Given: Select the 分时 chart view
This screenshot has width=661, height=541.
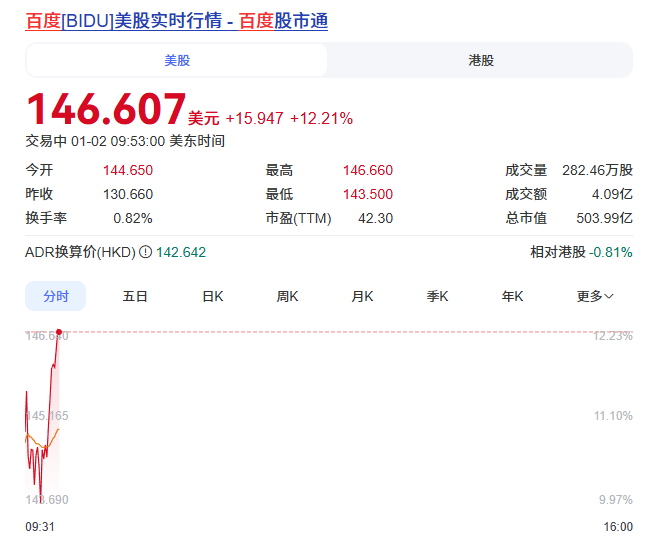Looking at the screenshot, I should pos(56,296).
